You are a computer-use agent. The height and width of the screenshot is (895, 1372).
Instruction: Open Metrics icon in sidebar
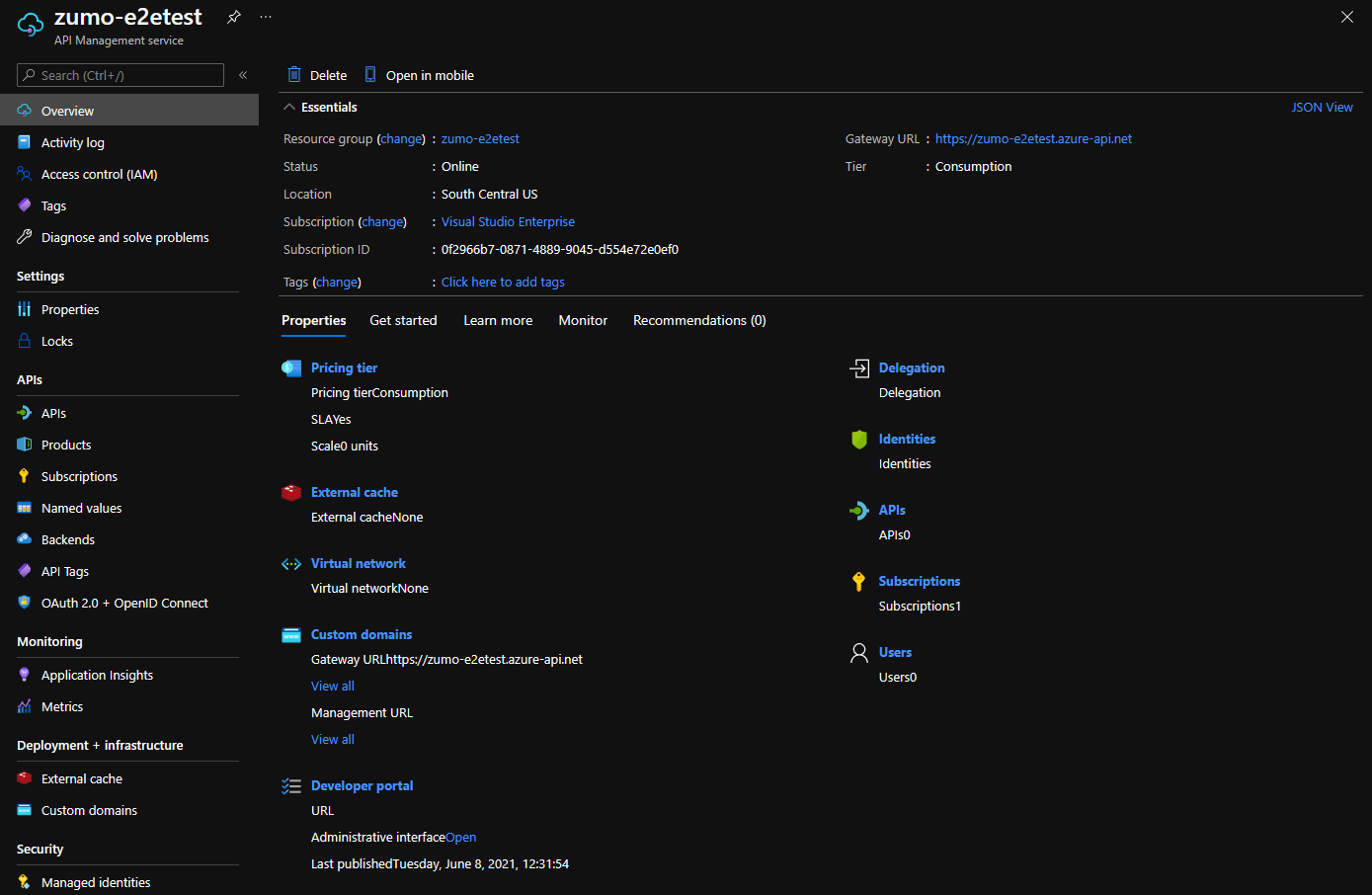[25, 706]
